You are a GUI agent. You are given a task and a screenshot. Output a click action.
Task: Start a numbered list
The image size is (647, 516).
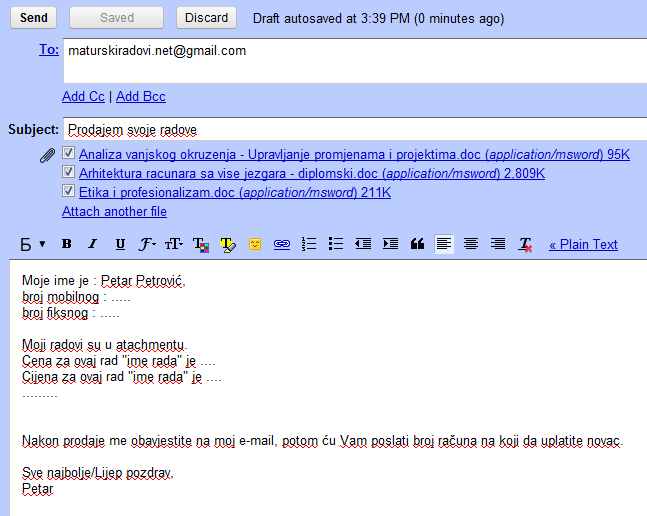point(309,244)
